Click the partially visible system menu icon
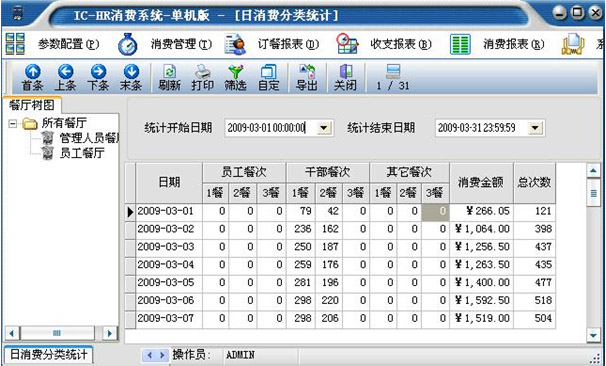The height and width of the screenshot is (366, 606). pyautogui.click(x=572, y=44)
